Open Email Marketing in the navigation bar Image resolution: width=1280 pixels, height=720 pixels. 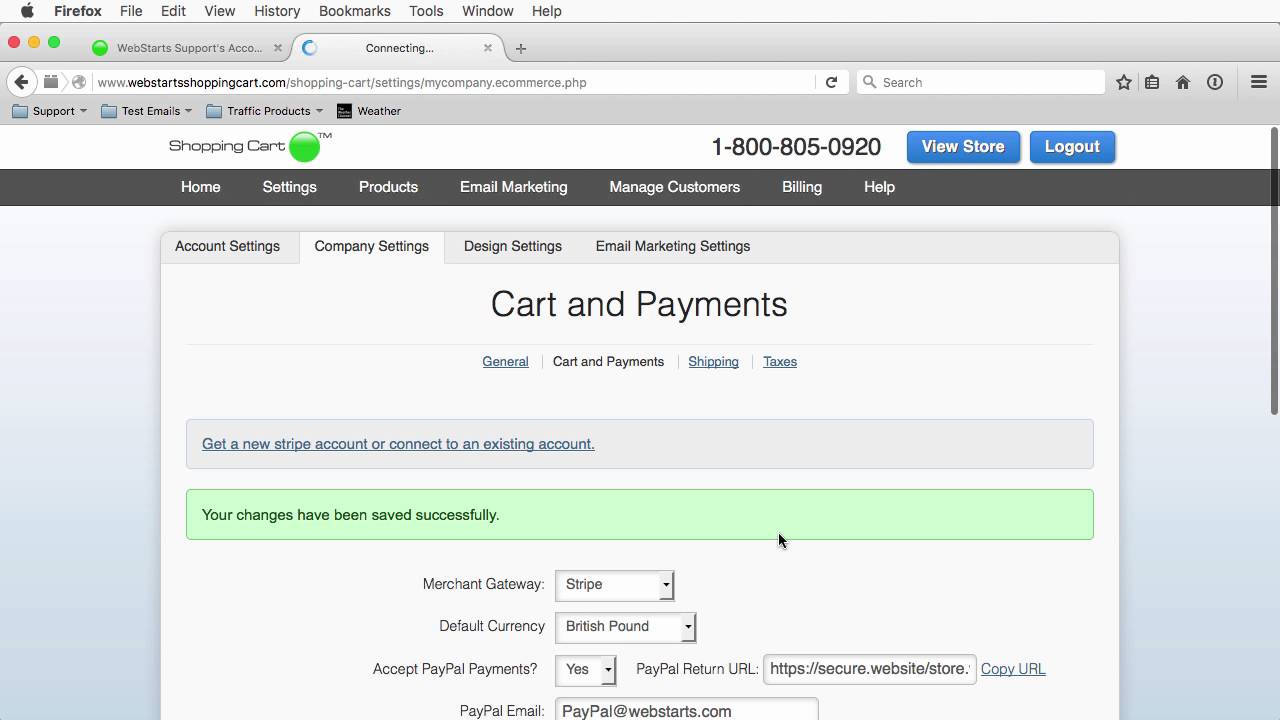[513, 187]
